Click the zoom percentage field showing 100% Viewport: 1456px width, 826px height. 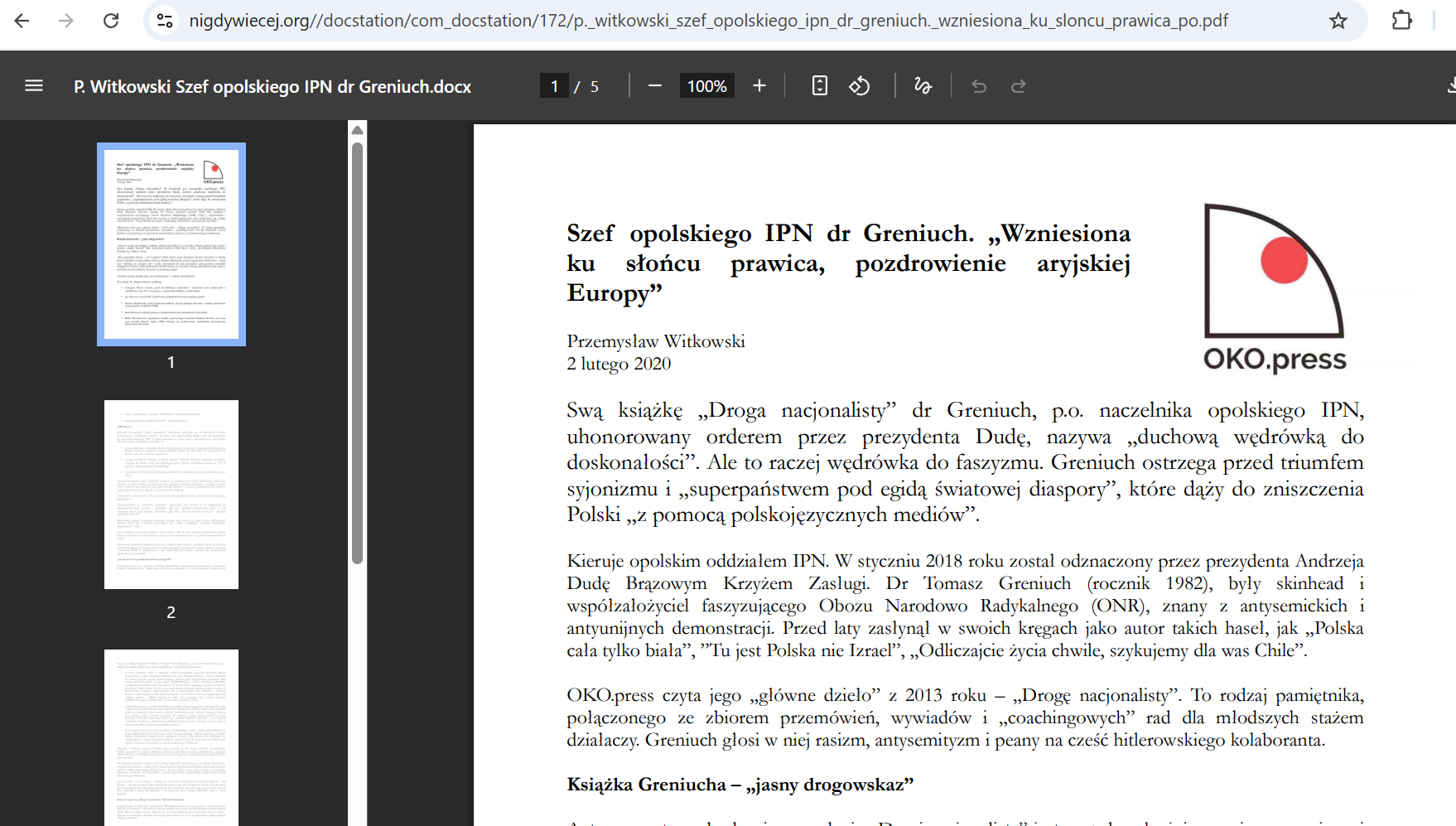coord(706,85)
